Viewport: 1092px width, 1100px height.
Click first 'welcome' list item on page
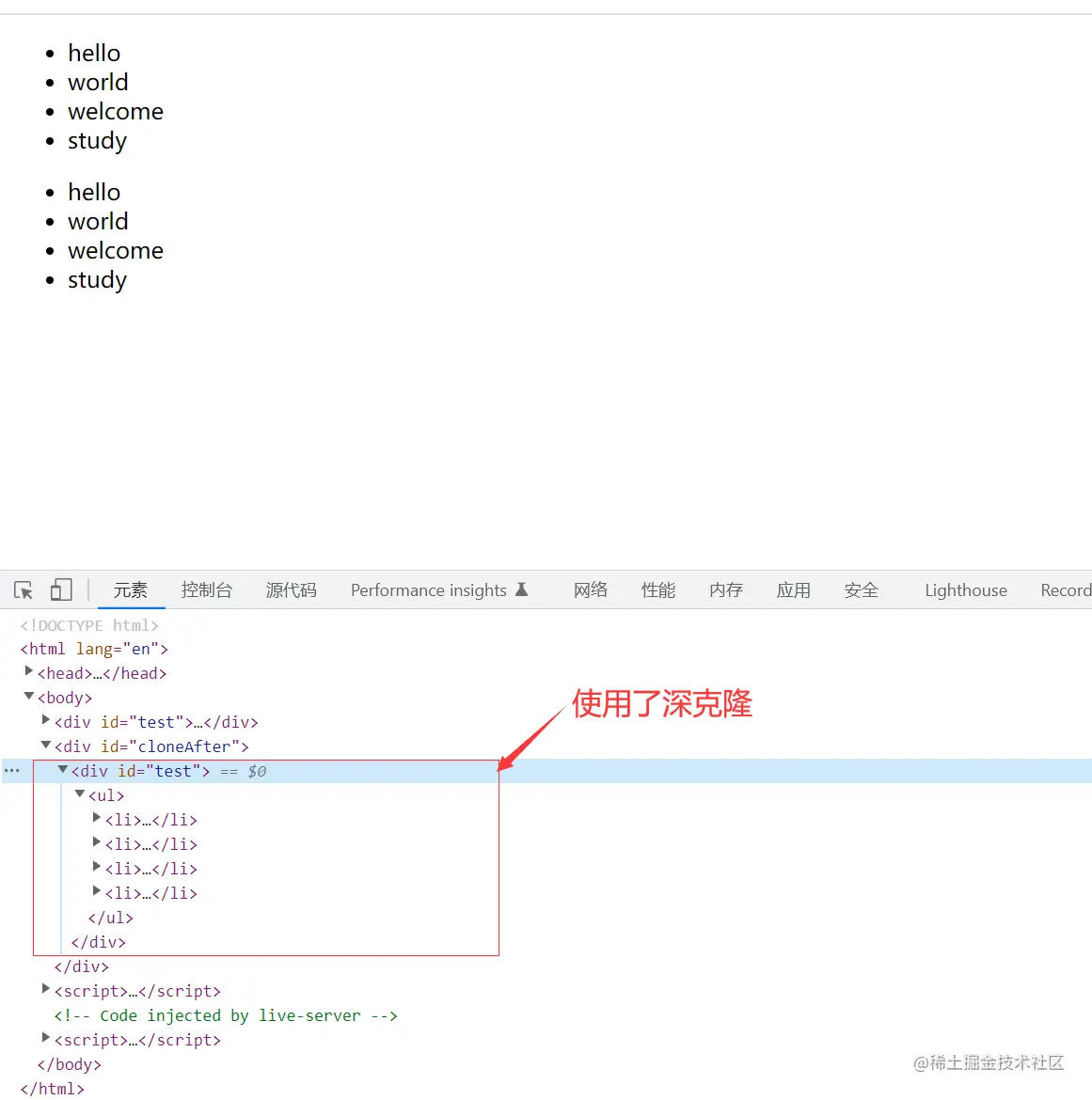click(x=116, y=112)
